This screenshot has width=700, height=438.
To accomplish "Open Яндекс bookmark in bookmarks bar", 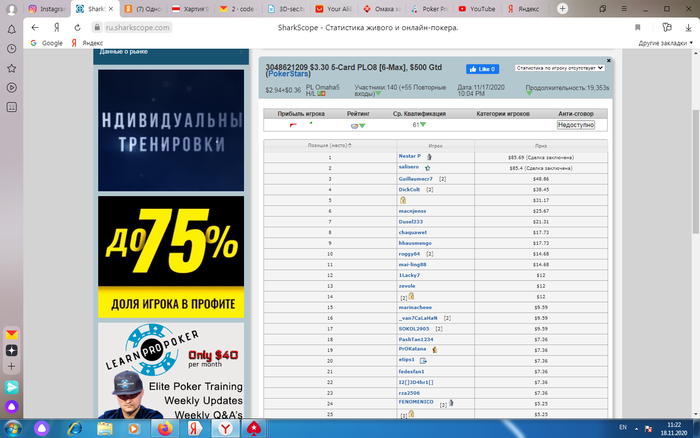I will [87, 43].
